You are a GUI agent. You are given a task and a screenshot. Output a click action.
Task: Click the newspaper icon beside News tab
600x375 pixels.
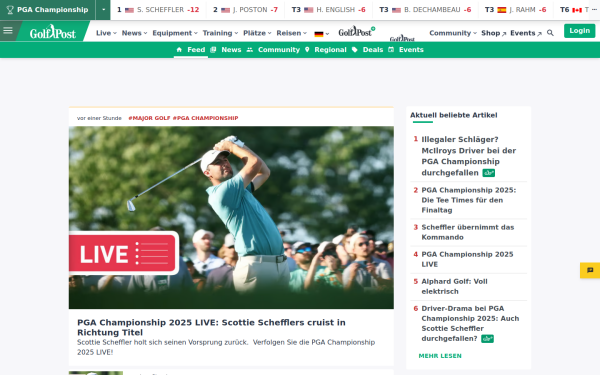click(x=213, y=50)
